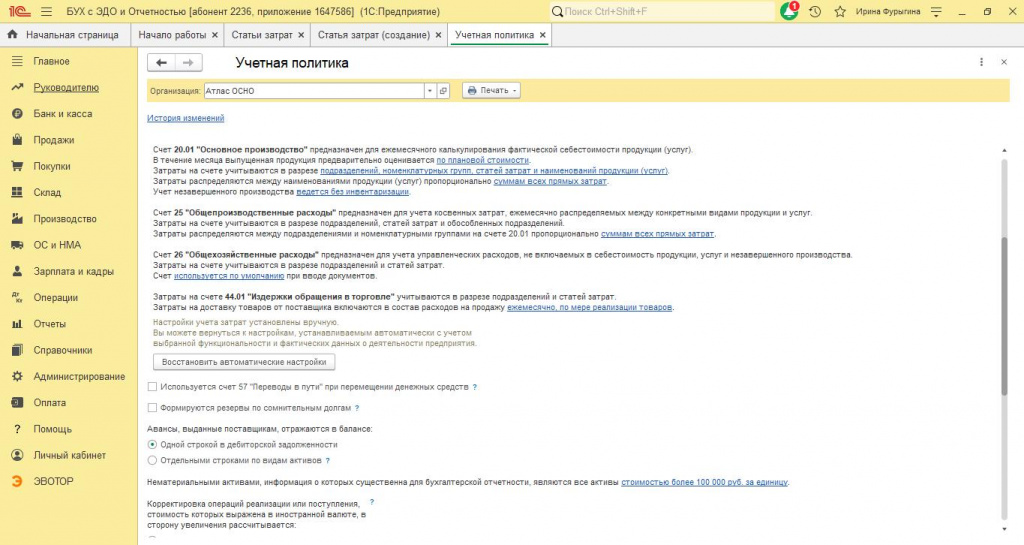Open the Печать dropdown button
Viewport: 1024px width, 545px height.
tap(491, 91)
